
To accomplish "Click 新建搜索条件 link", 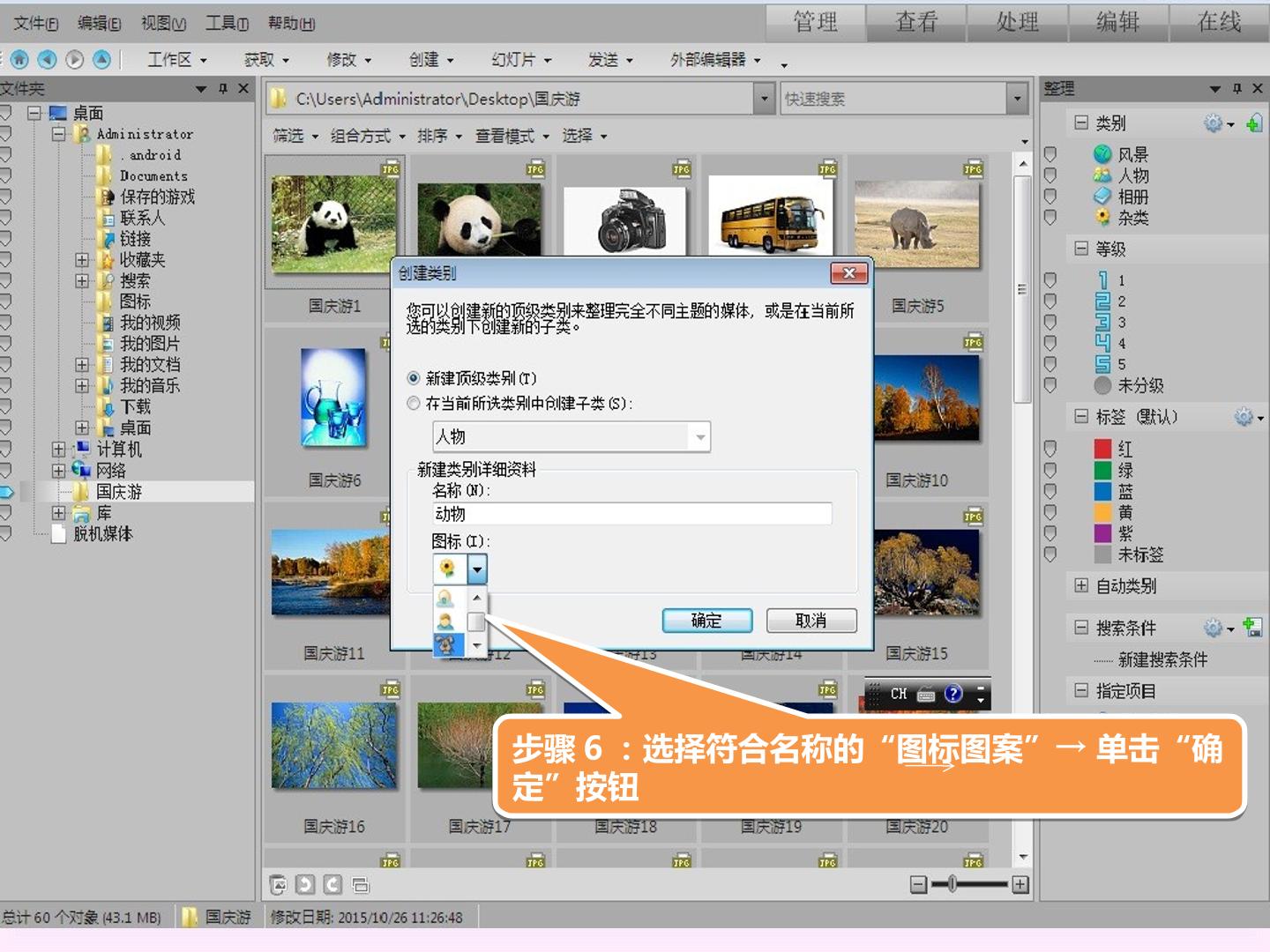I will click(1163, 659).
